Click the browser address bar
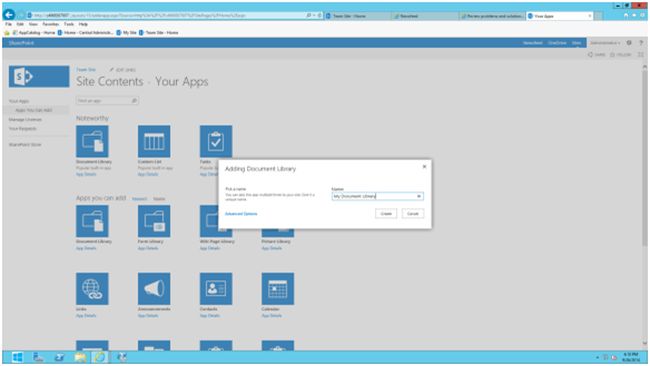650x366 pixels. [x=166, y=15]
